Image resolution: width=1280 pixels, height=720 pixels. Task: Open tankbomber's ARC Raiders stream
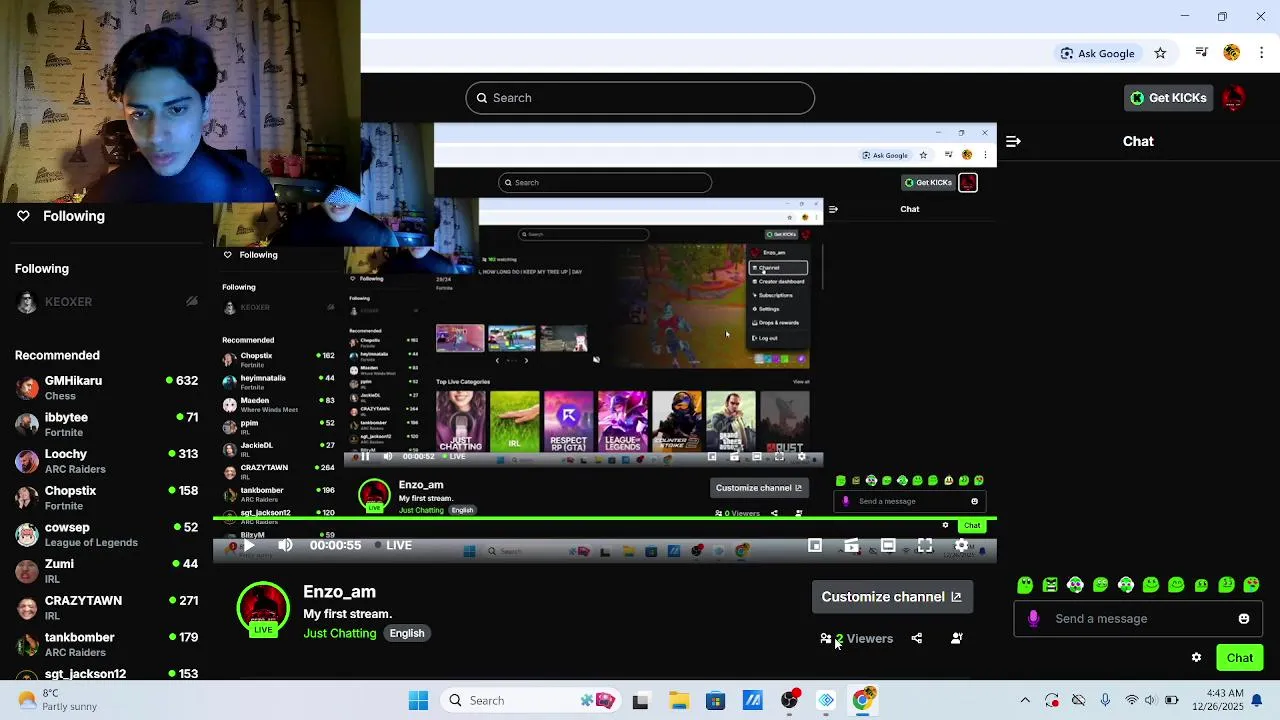coord(106,645)
